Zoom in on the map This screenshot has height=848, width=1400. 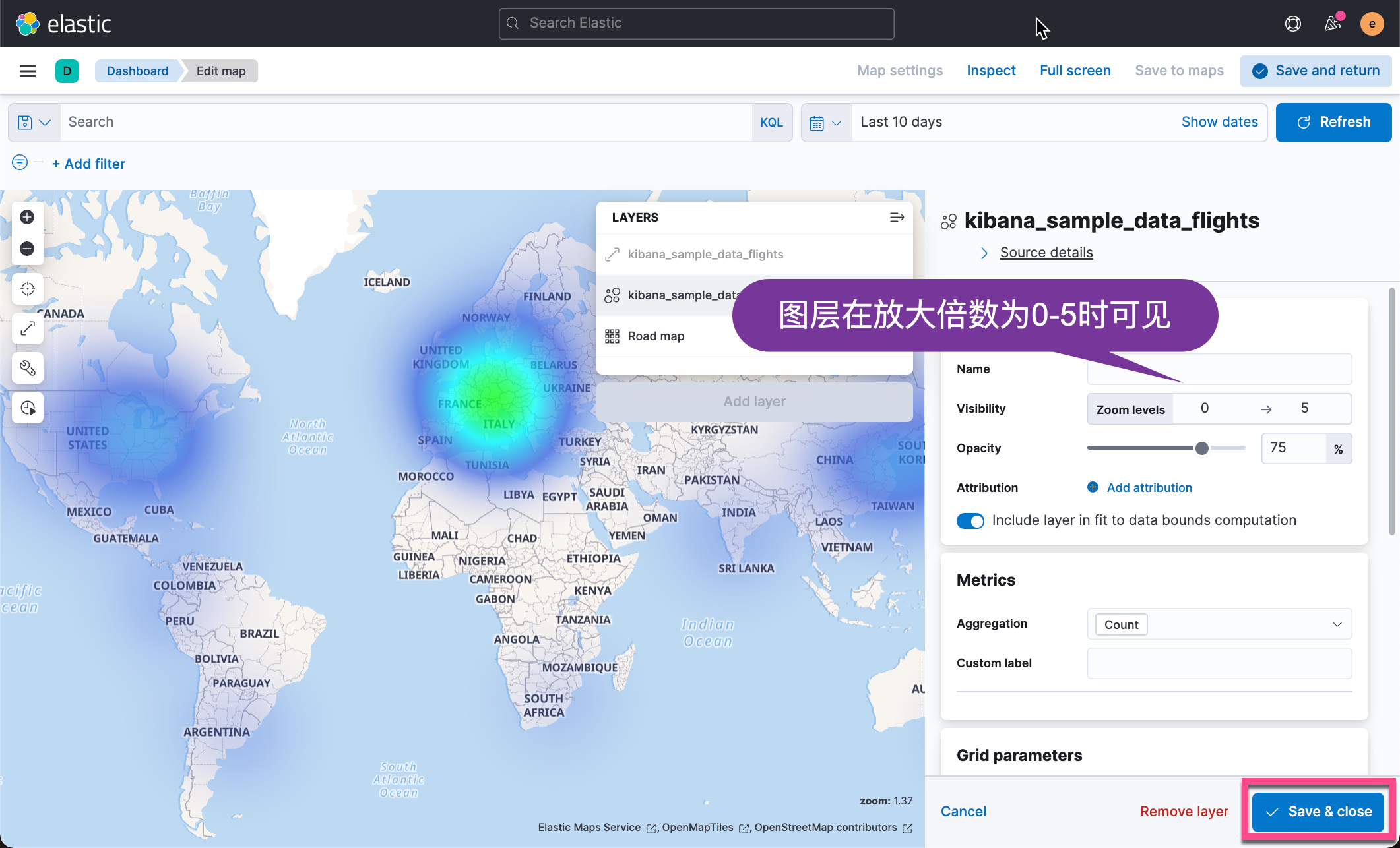27,216
